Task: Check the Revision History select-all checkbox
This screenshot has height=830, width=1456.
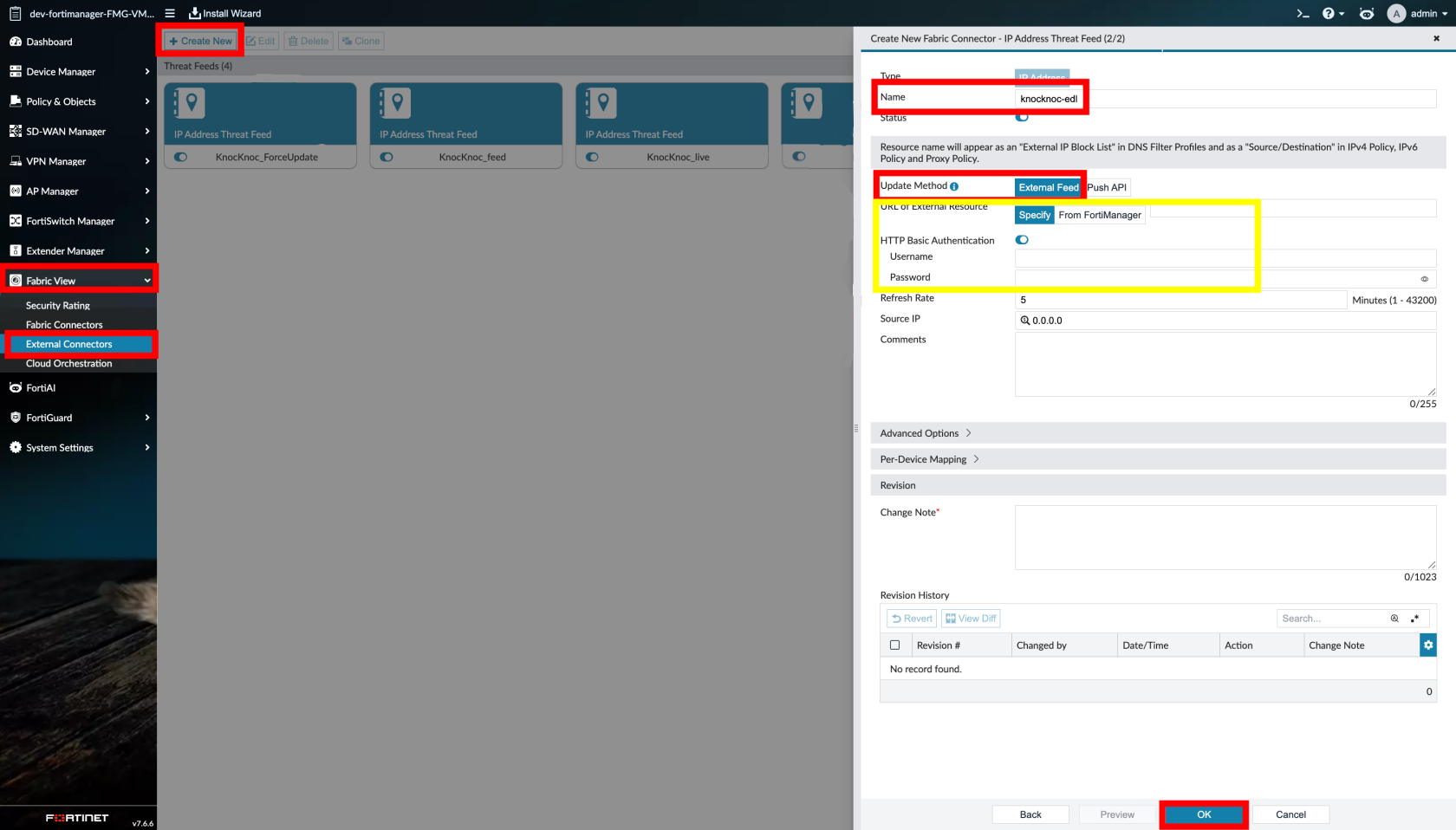Action: coord(895,645)
